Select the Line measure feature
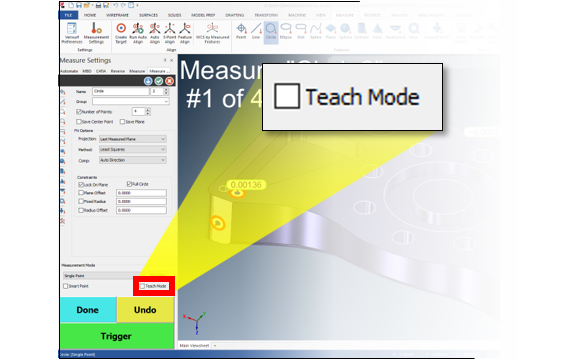 [256, 32]
